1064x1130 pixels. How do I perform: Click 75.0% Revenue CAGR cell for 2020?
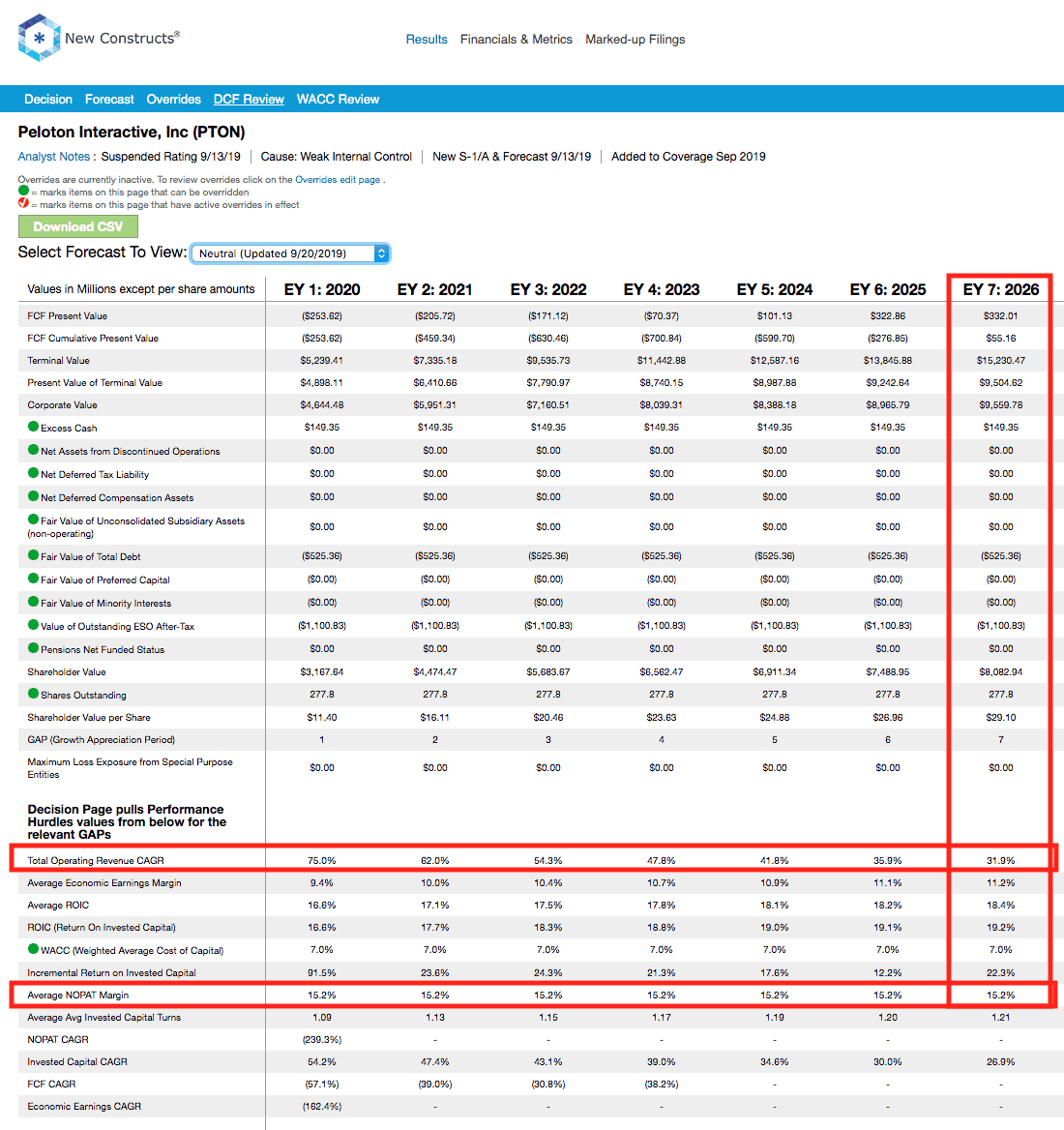[322, 860]
